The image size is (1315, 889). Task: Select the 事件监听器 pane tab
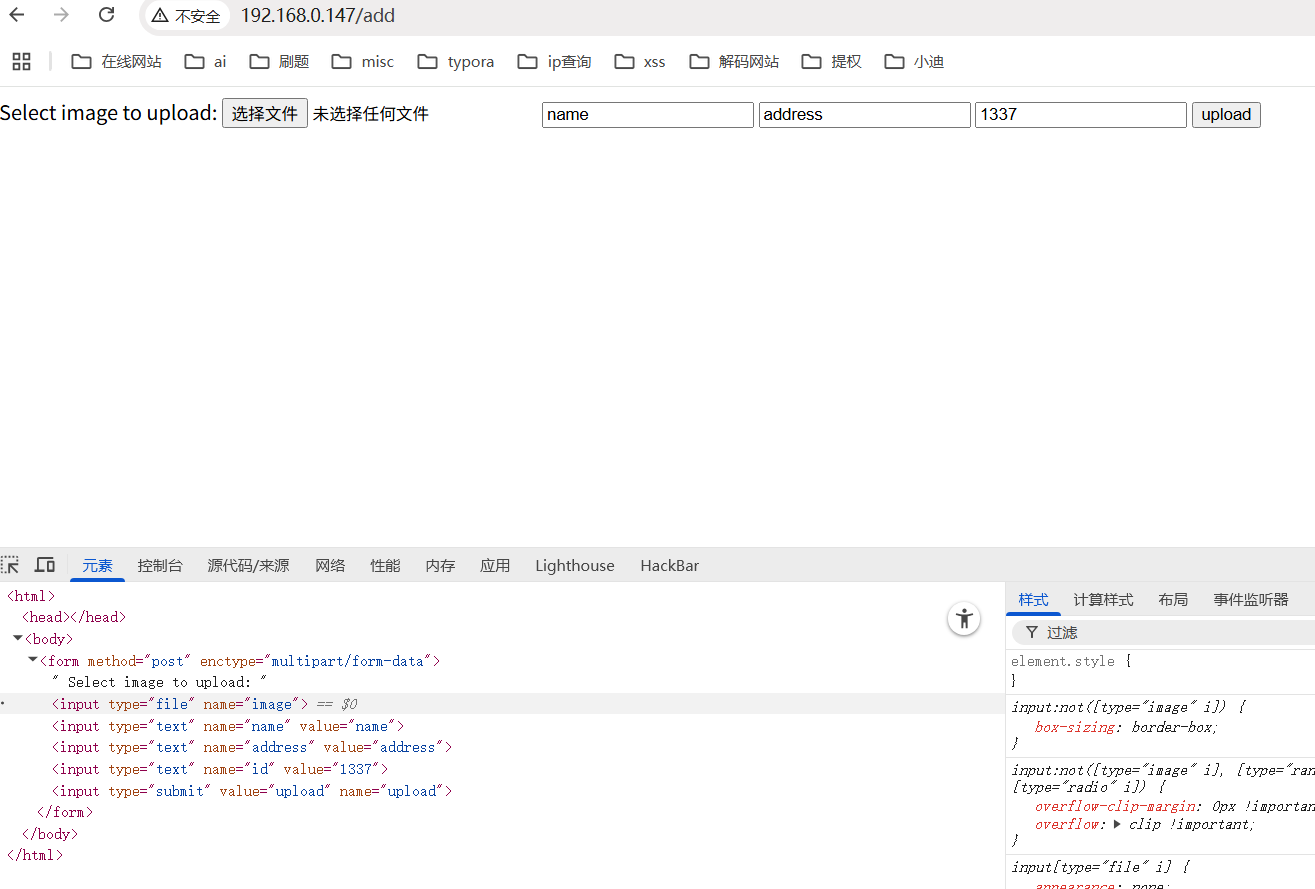1251,600
